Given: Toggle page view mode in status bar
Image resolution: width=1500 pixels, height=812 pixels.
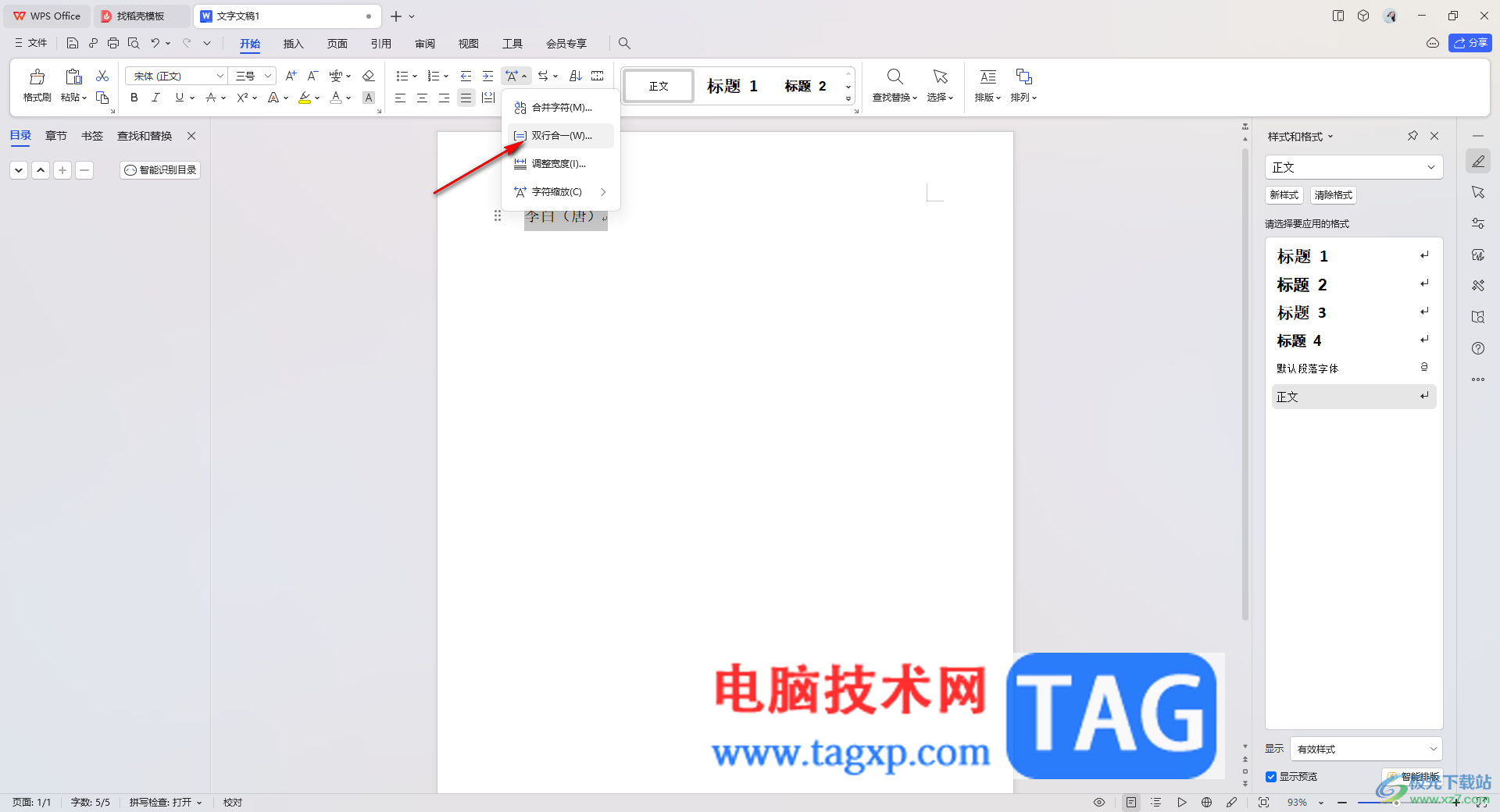Looking at the screenshot, I should click(x=1131, y=803).
